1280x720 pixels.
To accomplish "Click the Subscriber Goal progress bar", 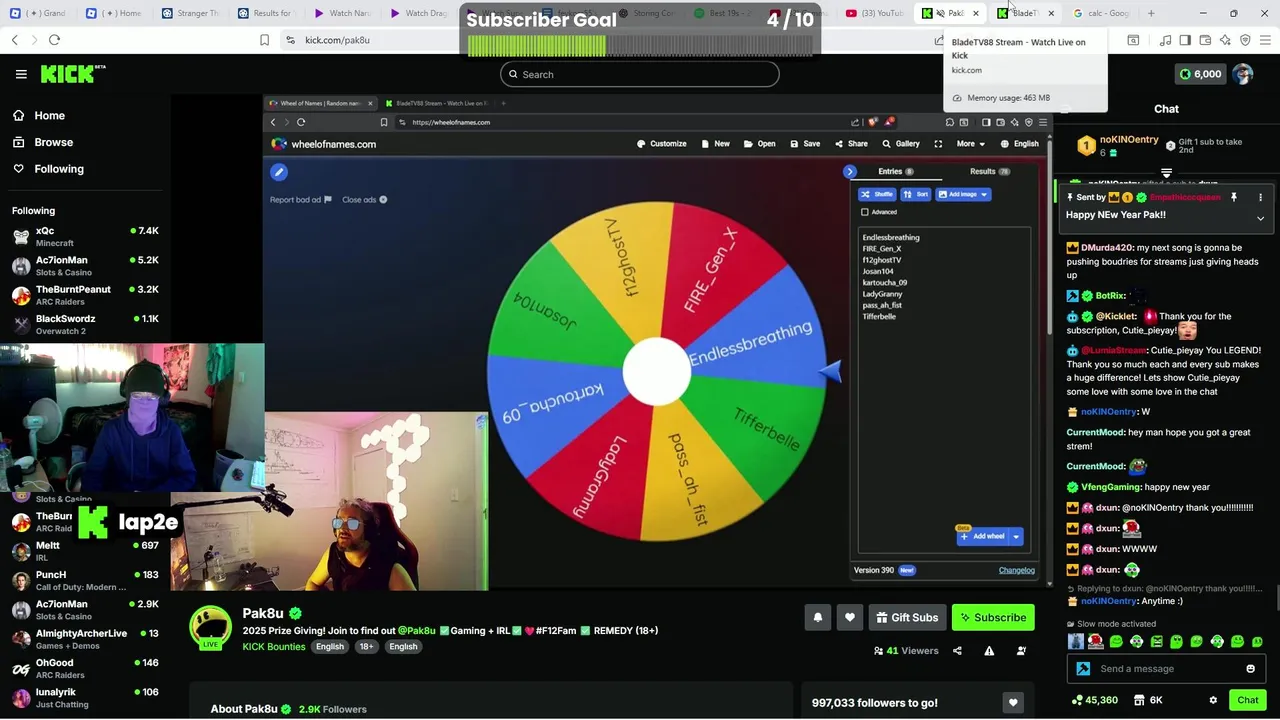I will coord(640,46).
